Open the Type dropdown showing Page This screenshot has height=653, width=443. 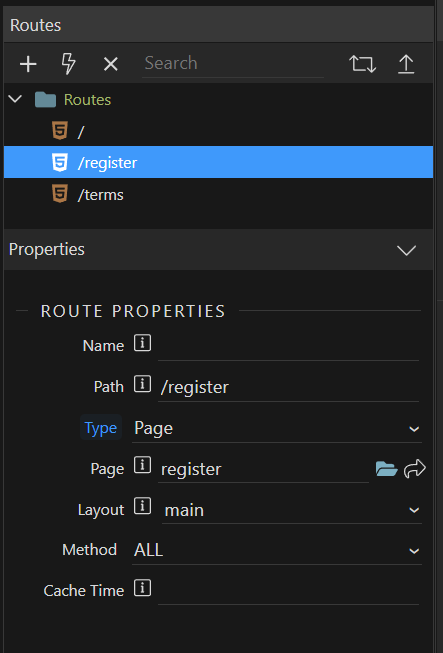tap(277, 429)
